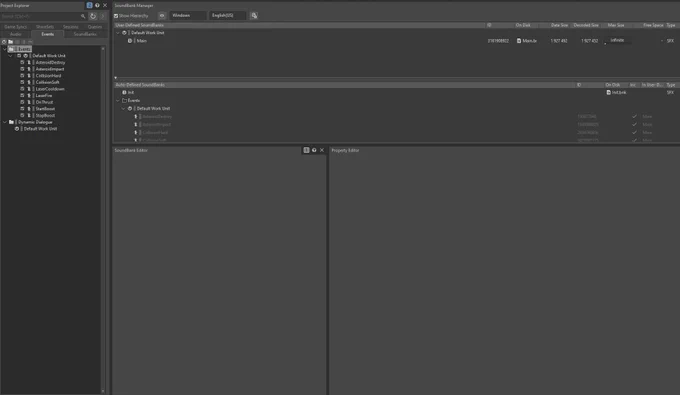Screen dimensions: 680x395
Task: Toggle the Inc. checkmark for AsteroidImpact
Action: (x=634, y=124)
